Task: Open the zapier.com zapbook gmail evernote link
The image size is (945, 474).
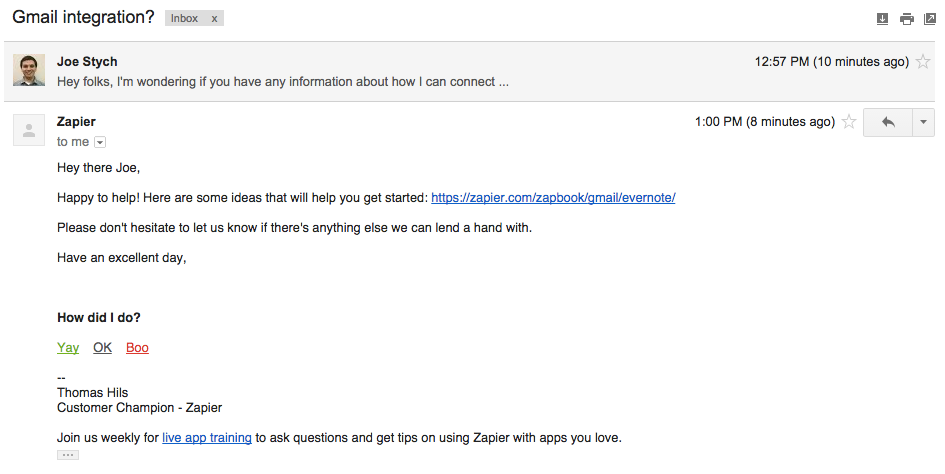Action: [553, 197]
